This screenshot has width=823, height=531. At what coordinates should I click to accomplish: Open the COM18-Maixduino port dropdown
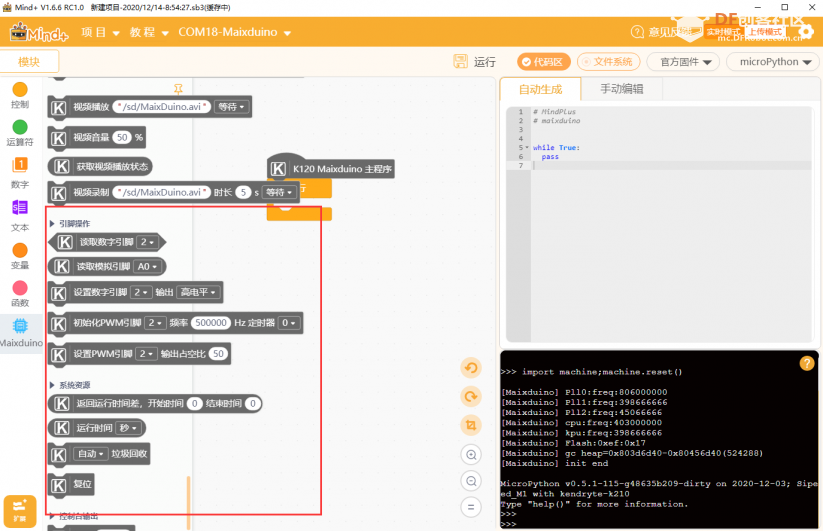click(234, 32)
